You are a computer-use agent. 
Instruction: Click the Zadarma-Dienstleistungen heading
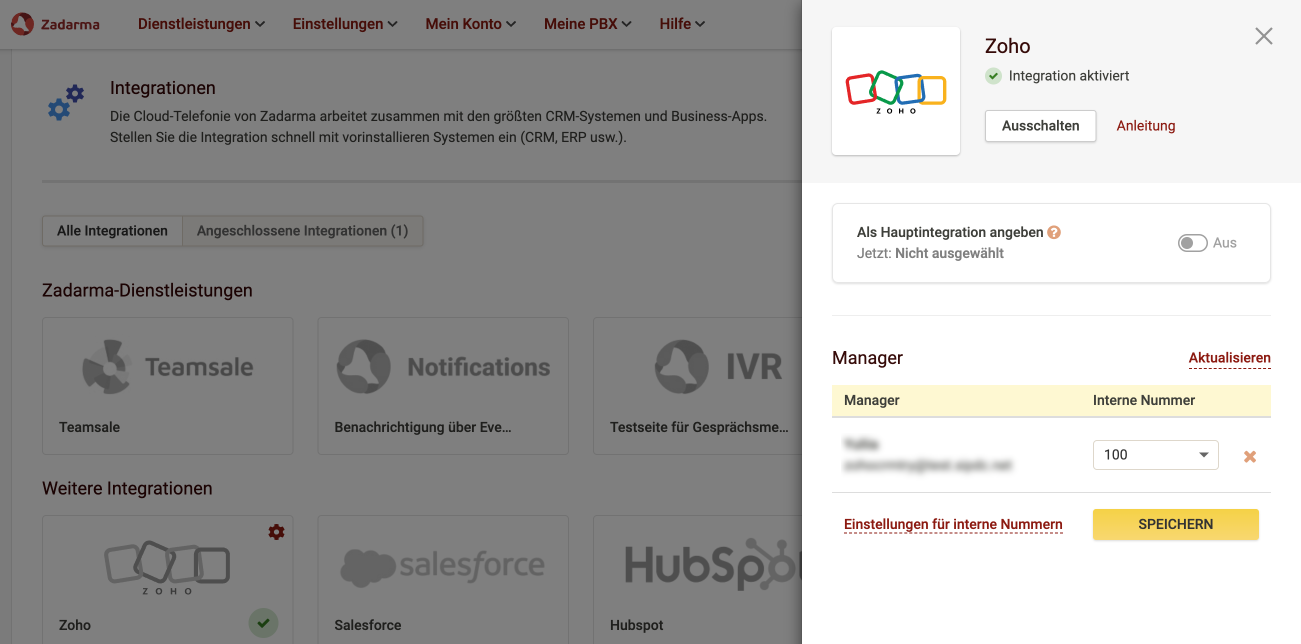(x=147, y=290)
